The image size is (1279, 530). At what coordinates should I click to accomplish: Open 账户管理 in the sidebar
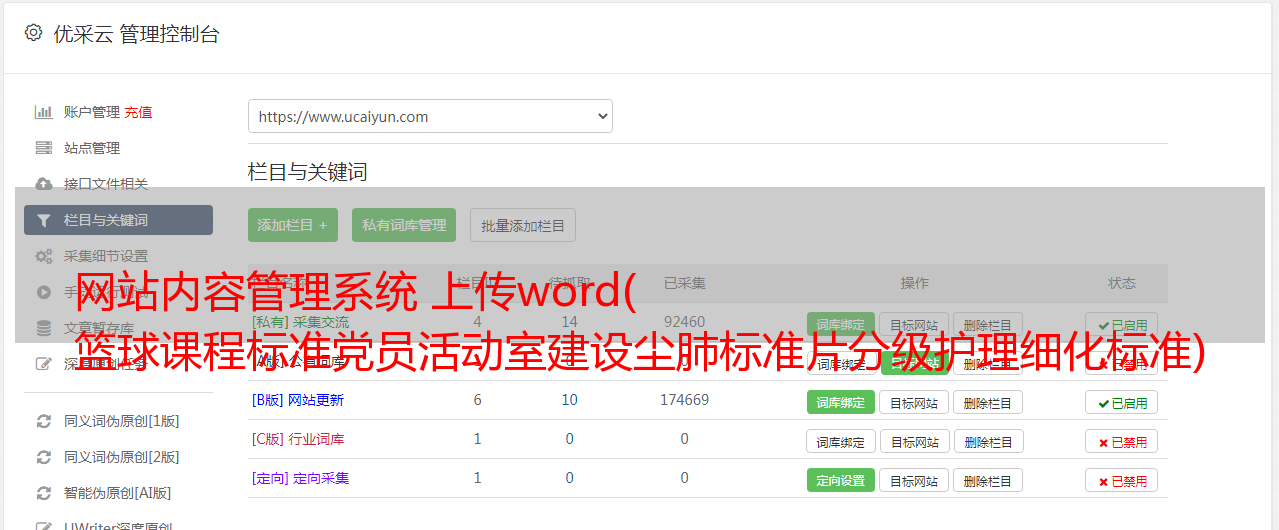click(92, 112)
